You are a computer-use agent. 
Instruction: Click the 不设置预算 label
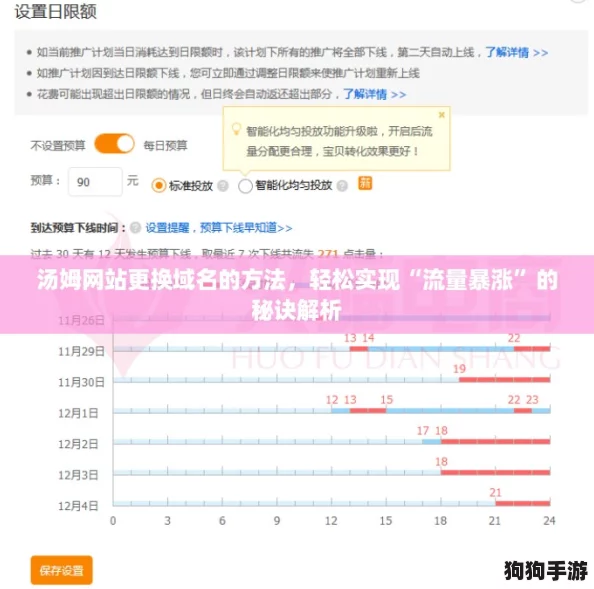pyautogui.click(x=58, y=145)
